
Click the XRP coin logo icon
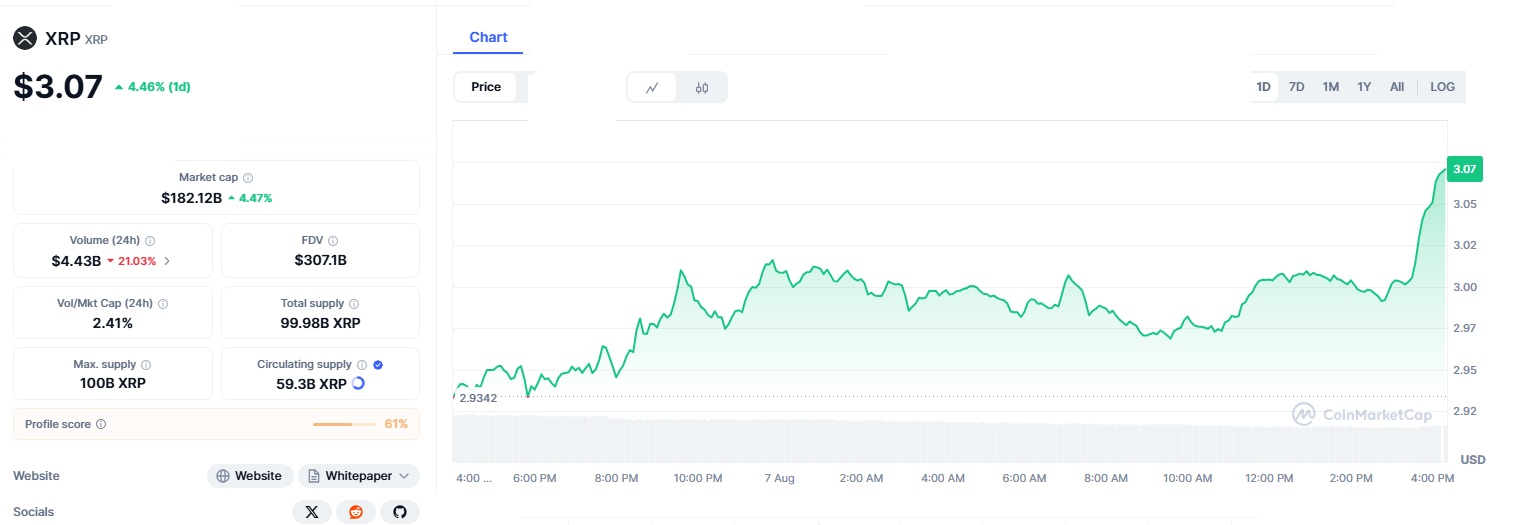(24, 38)
